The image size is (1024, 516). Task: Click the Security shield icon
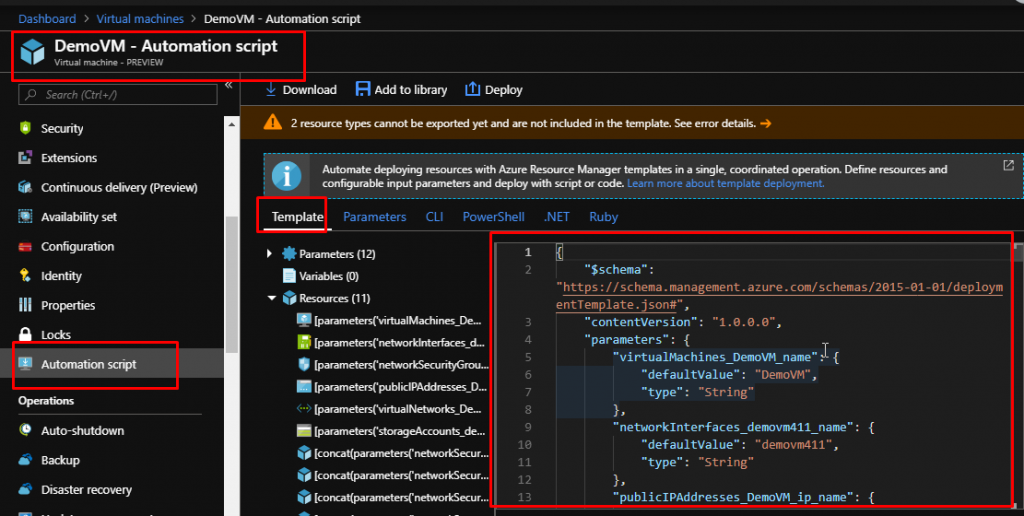click(x=25, y=128)
